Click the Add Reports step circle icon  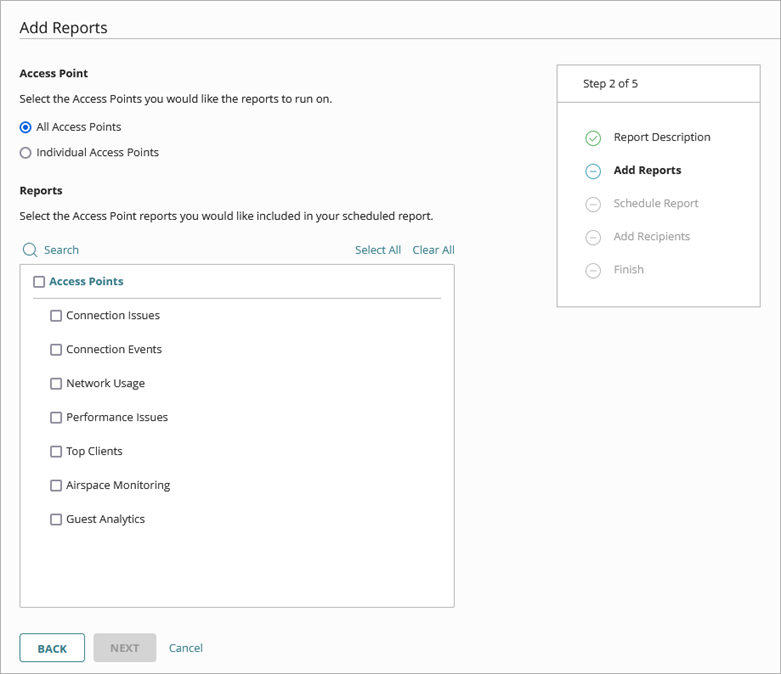[593, 171]
